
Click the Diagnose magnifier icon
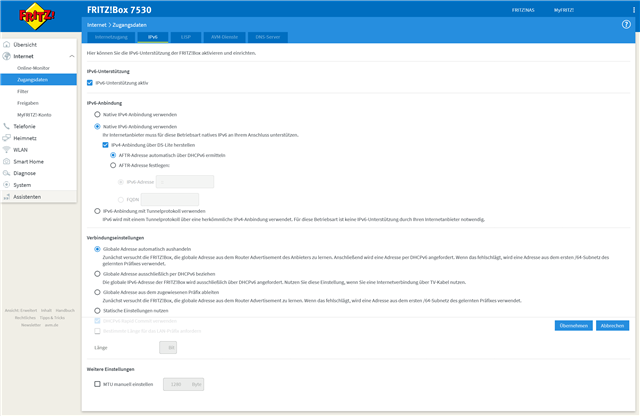pos(7,173)
